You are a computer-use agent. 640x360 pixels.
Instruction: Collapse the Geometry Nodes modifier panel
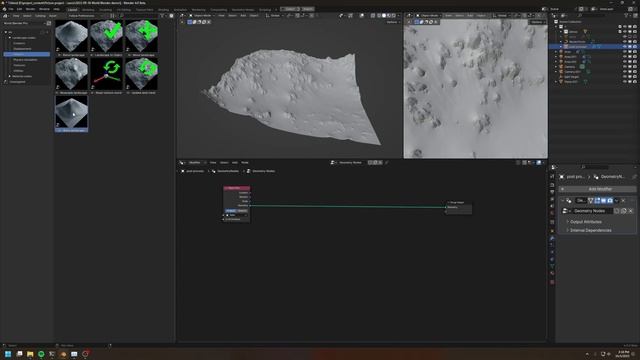(x=563, y=201)
